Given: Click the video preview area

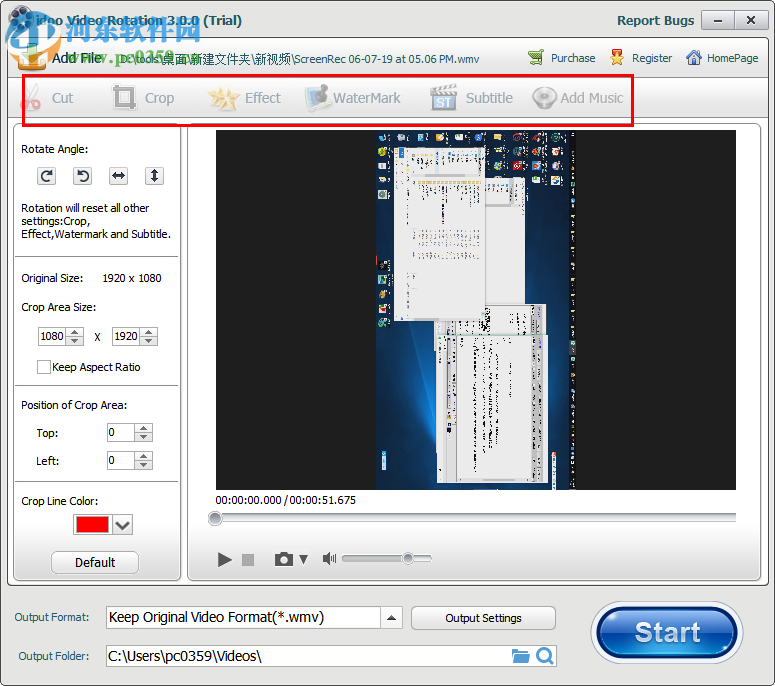Looking at the screenshot, I should point(475,310).
